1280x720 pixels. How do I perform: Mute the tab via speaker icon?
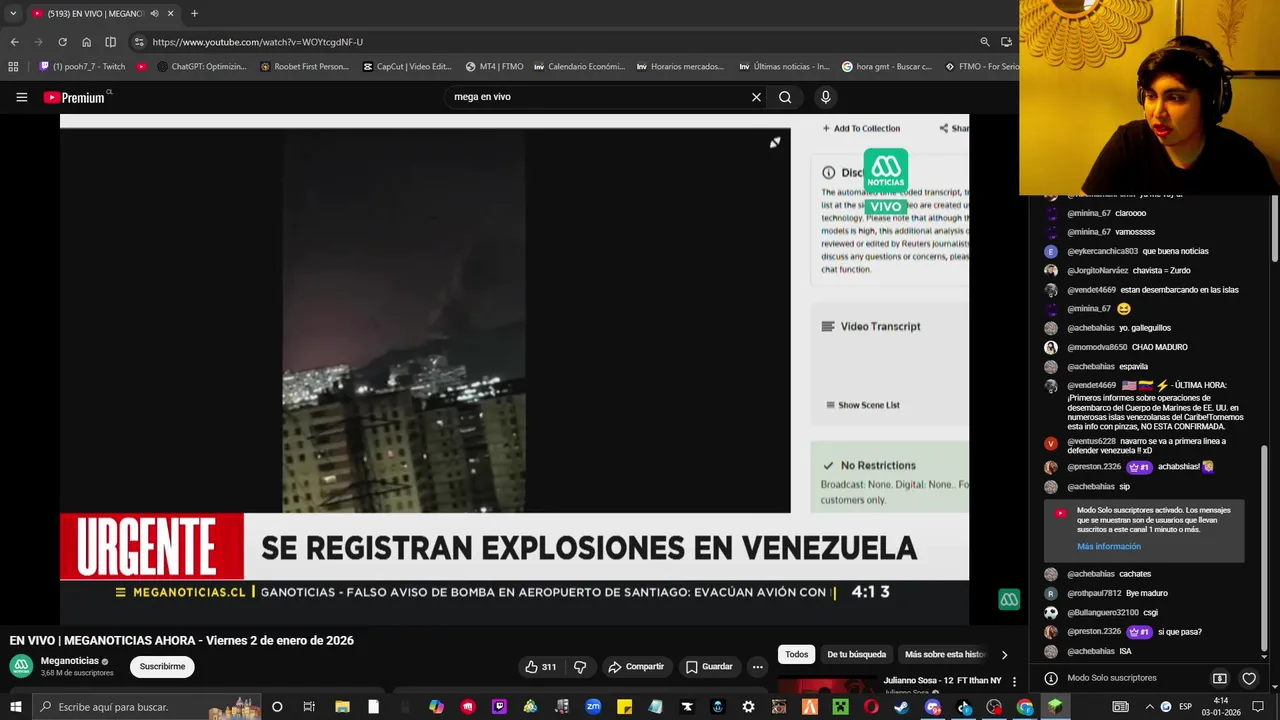tap(154, 13)
